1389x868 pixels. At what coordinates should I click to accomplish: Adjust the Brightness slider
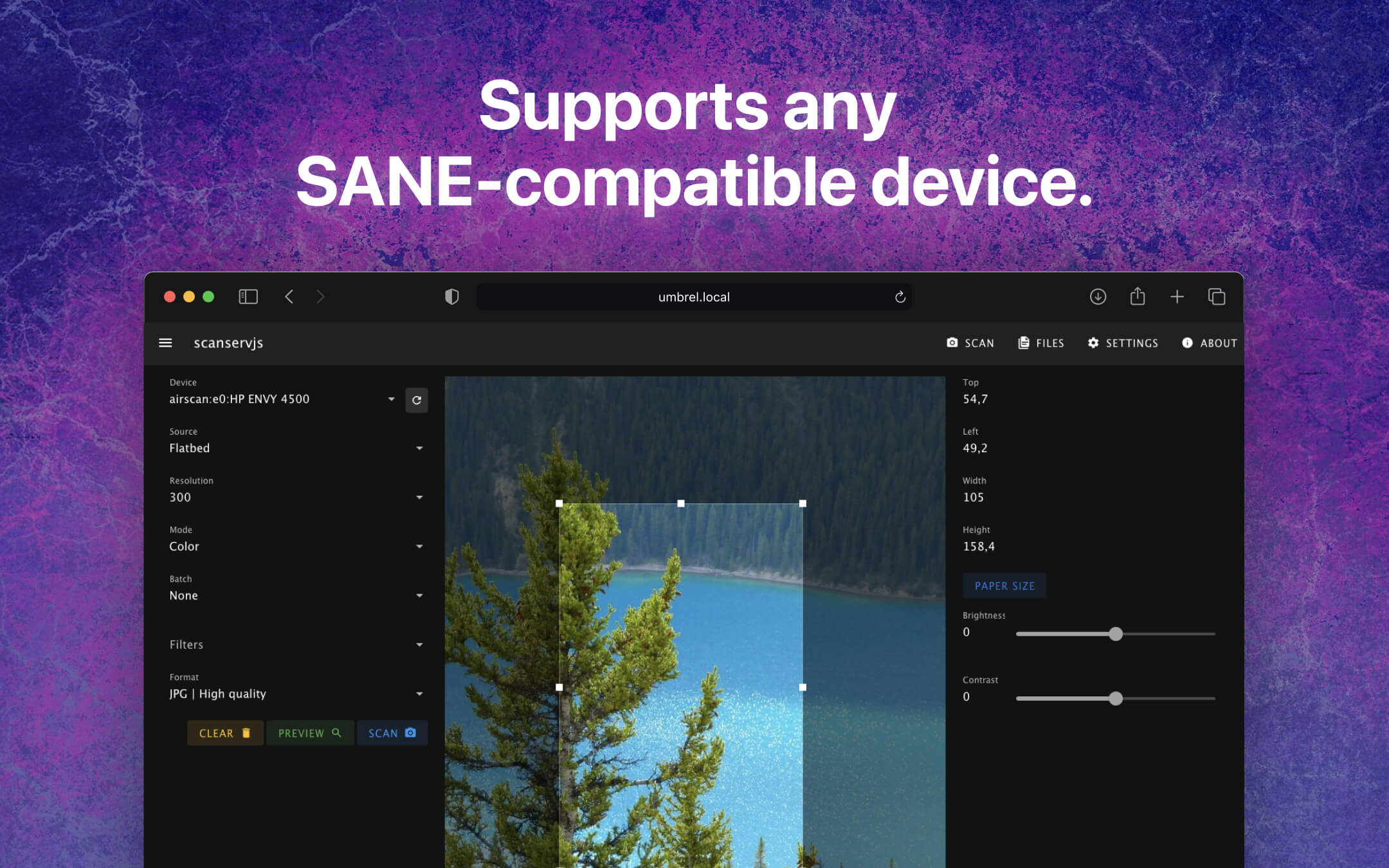click(x=1116, y=634)
